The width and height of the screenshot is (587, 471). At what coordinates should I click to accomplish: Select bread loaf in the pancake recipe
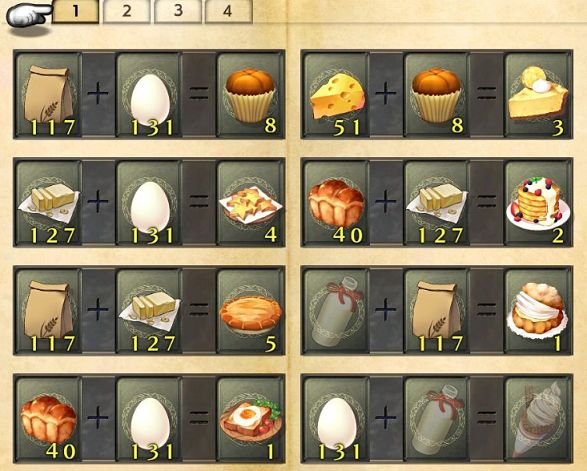coord(337,203)
